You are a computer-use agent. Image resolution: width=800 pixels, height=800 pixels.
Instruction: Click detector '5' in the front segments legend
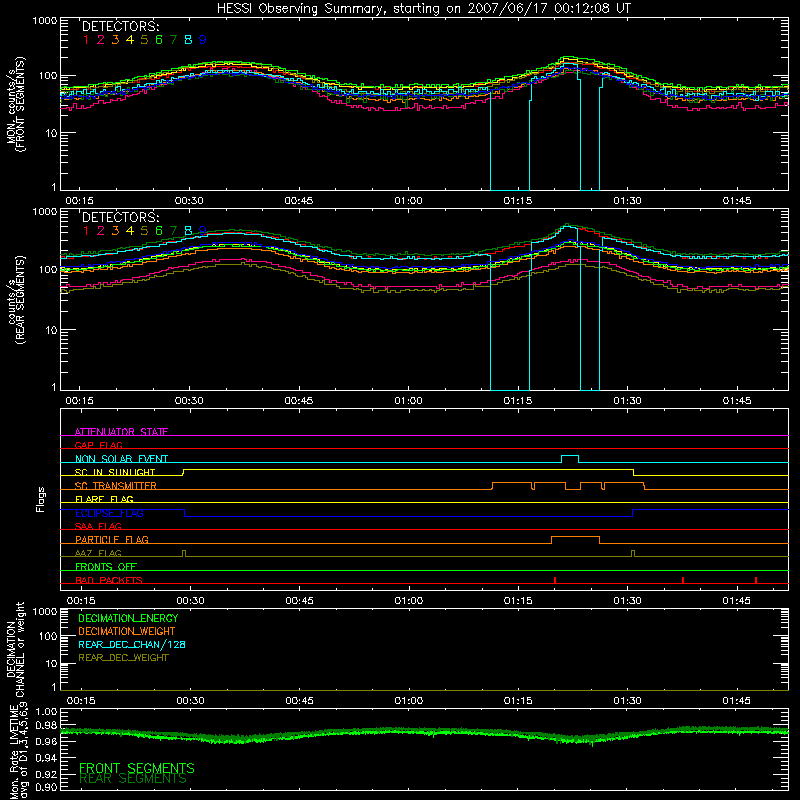coord(144,40)
